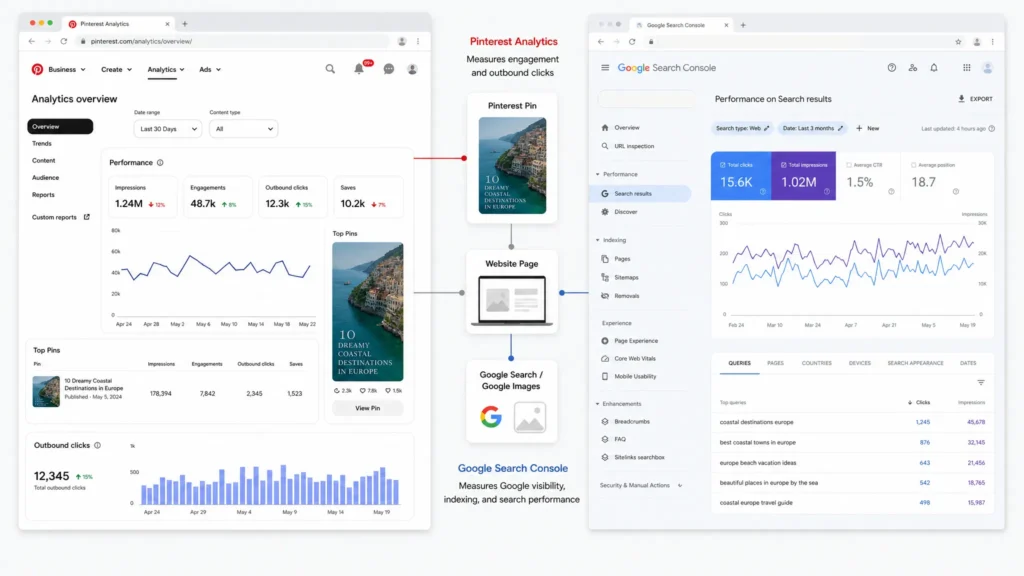Toggle Total impressions metric checkbox
The image size is (1024, 576).
coord(784,165)
